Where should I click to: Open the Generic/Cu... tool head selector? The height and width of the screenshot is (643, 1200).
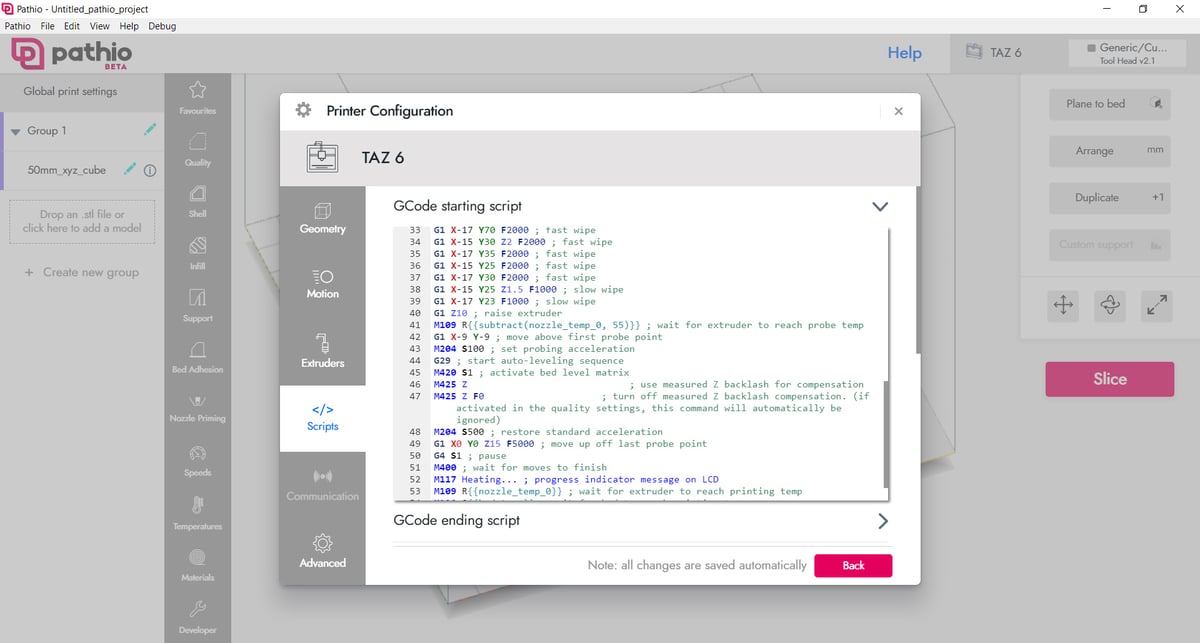[1127, 53]
